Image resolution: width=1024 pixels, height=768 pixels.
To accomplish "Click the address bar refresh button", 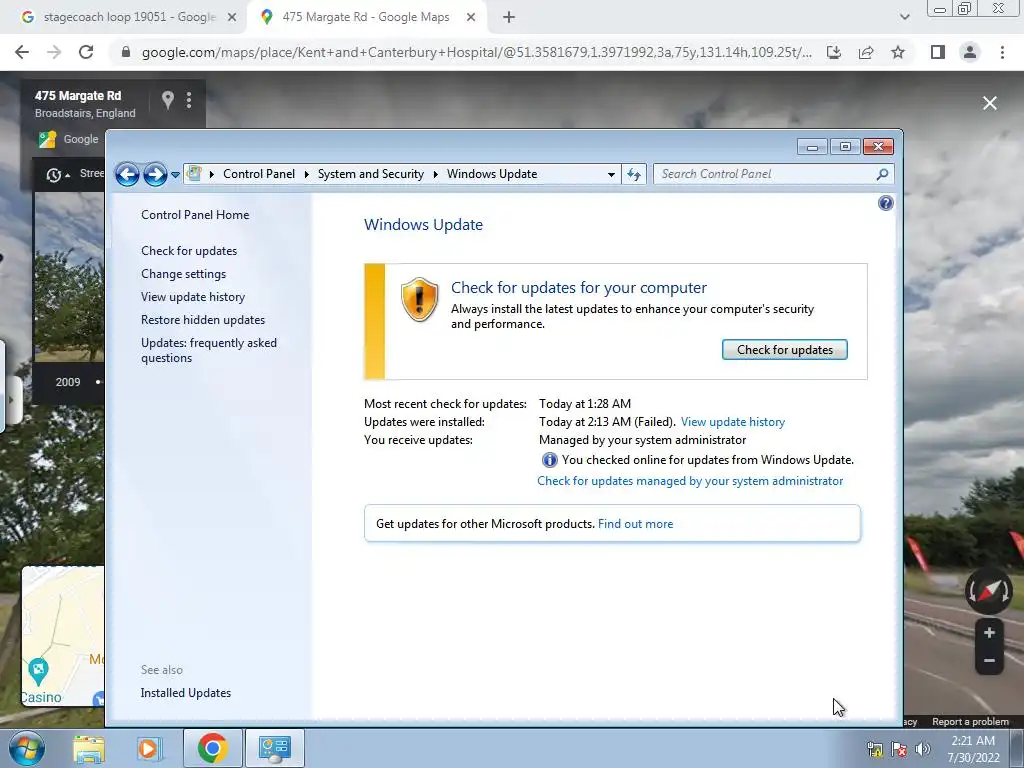I will coord(633,174).
